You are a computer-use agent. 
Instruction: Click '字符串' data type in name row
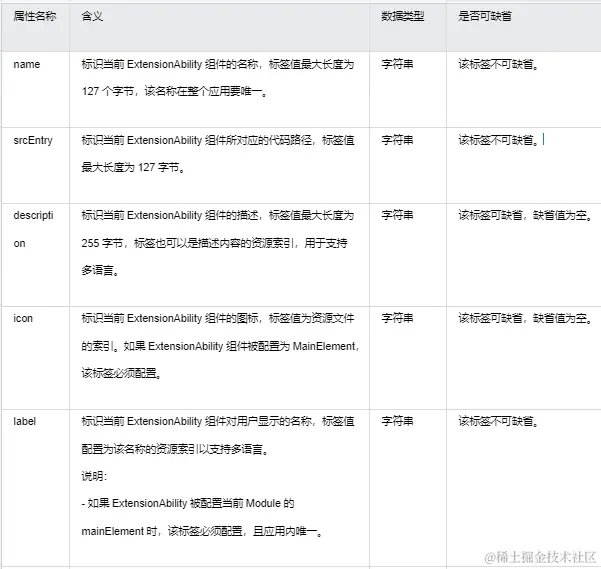point(397,64)
